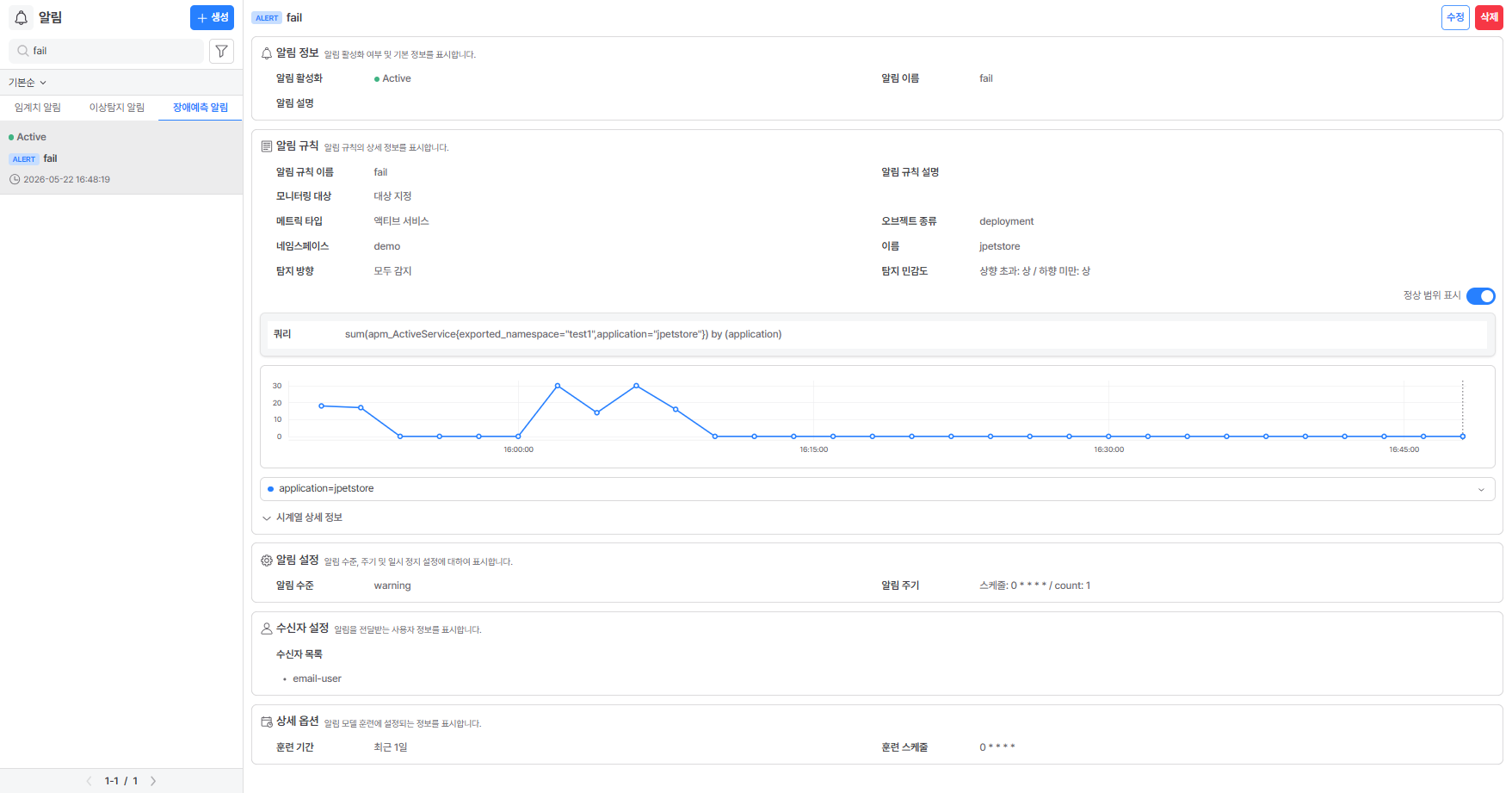The height and width of the screenshot is (793, 1512).
Task: Open the filter funnel icon
Action: tap(221, 51)
